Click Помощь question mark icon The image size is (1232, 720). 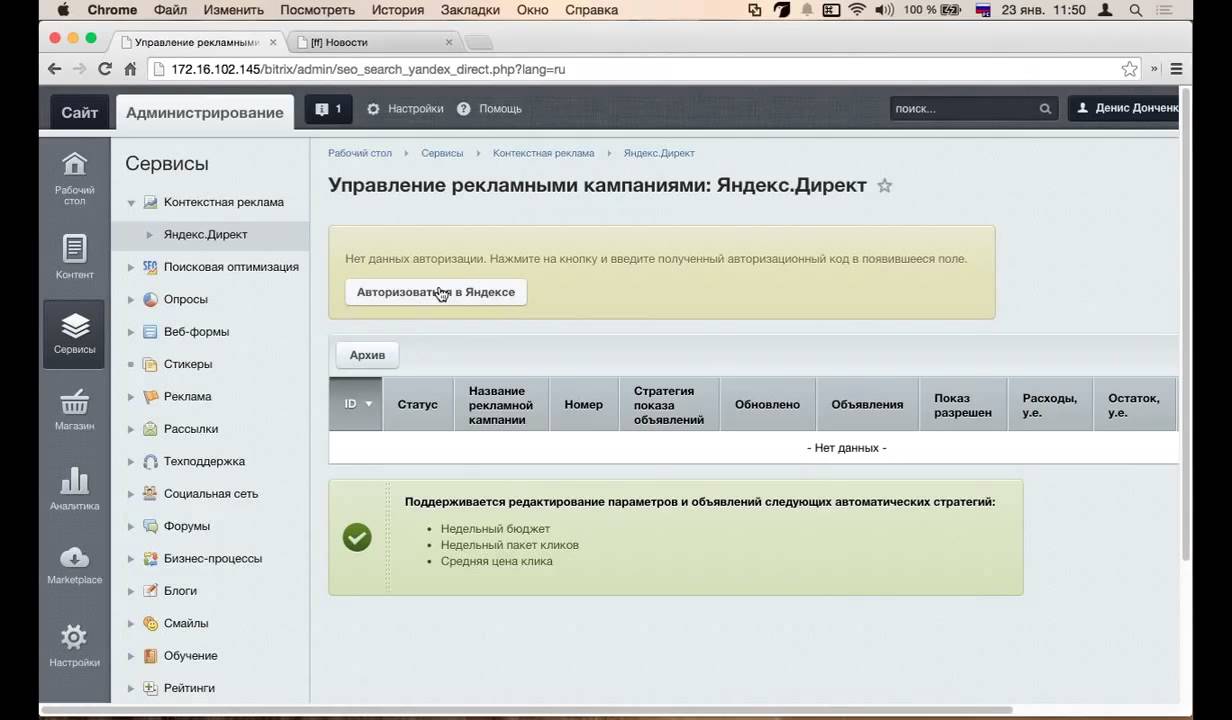pos(464,109)
